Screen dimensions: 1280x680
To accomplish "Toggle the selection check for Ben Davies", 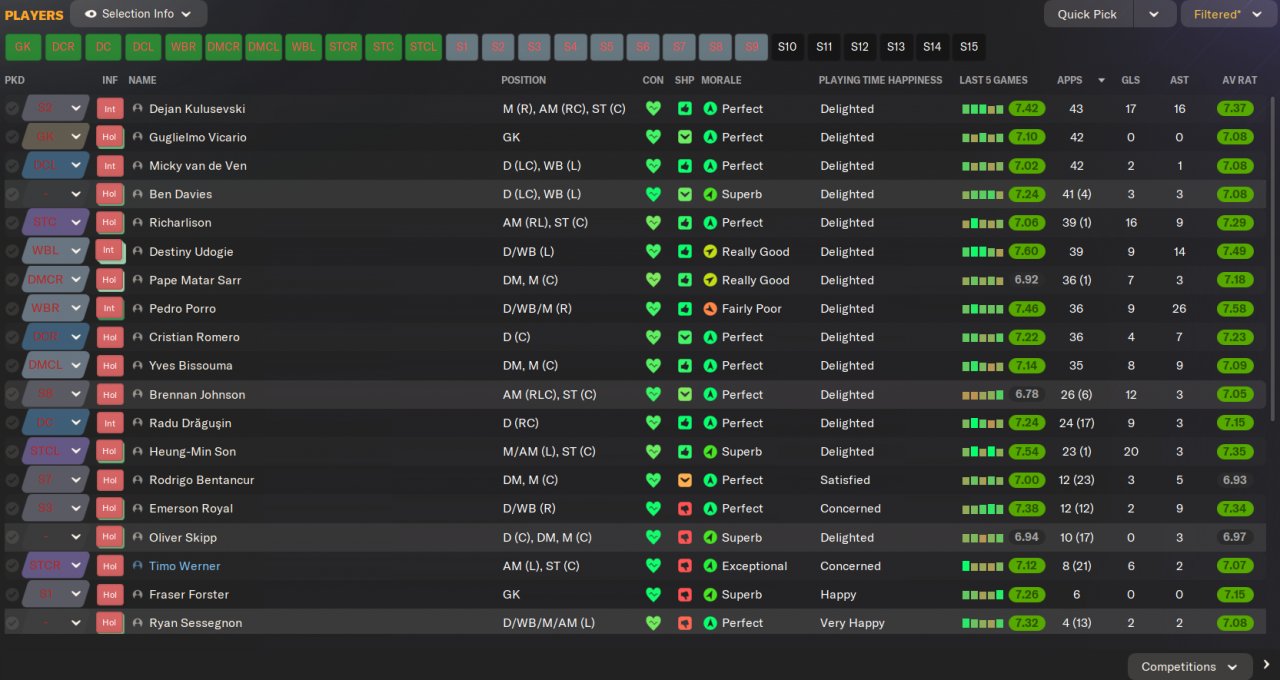I will (12, 194).
